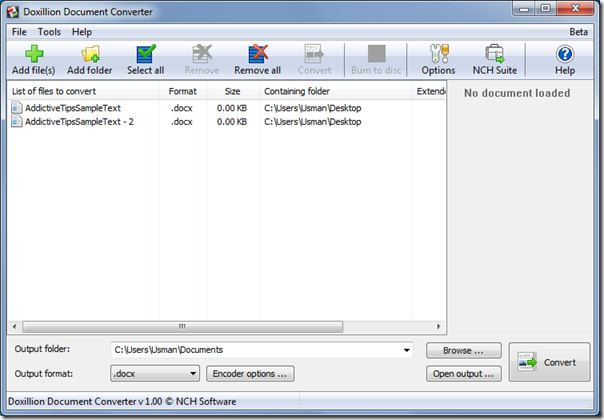Click .docx format of AddictiveTipsSampleText - 2
The height and width of the screenshot is (420, 604).
(x=182, y=122)
